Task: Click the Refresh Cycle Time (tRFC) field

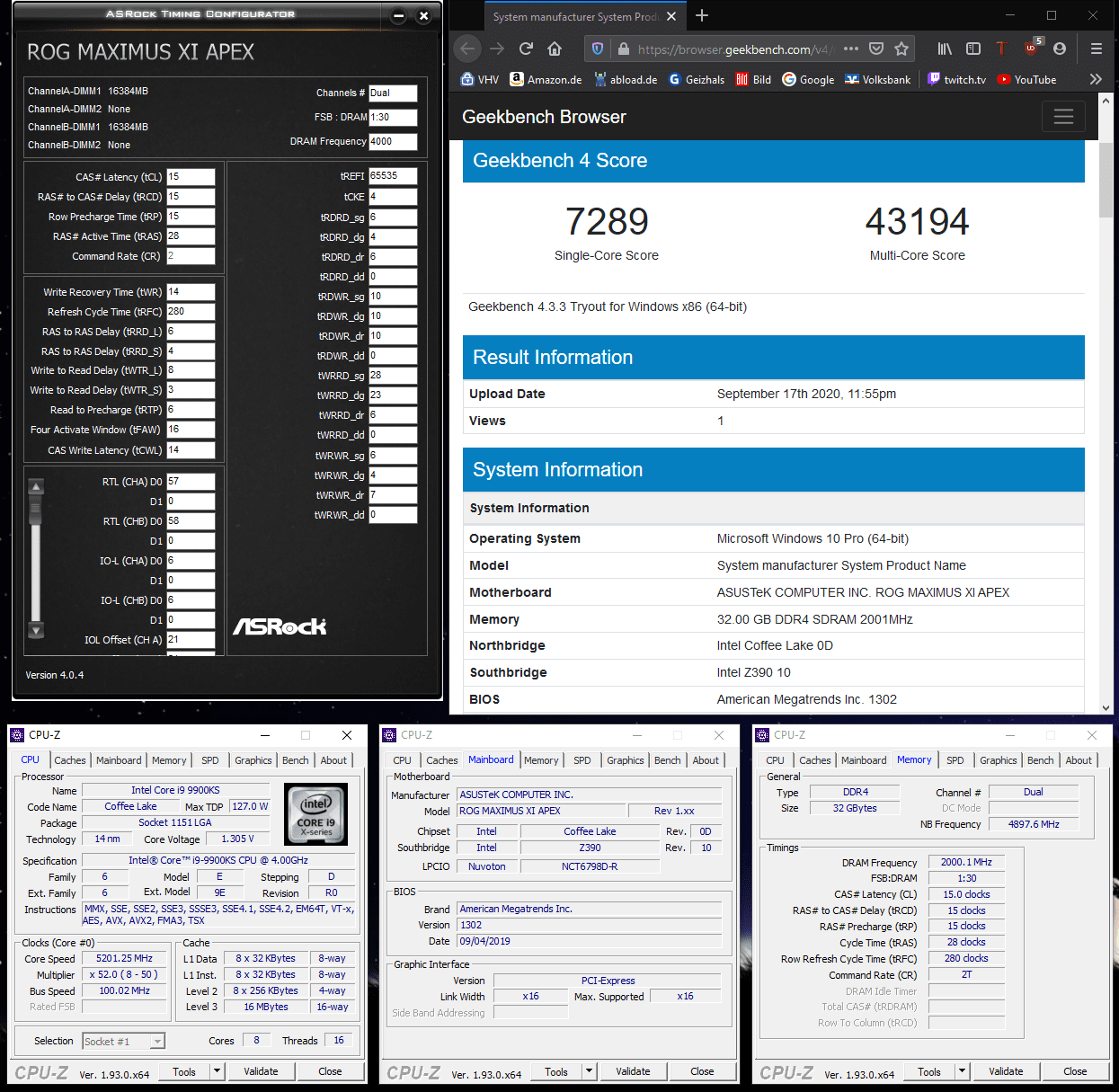Action: click(x=191, y=312)
